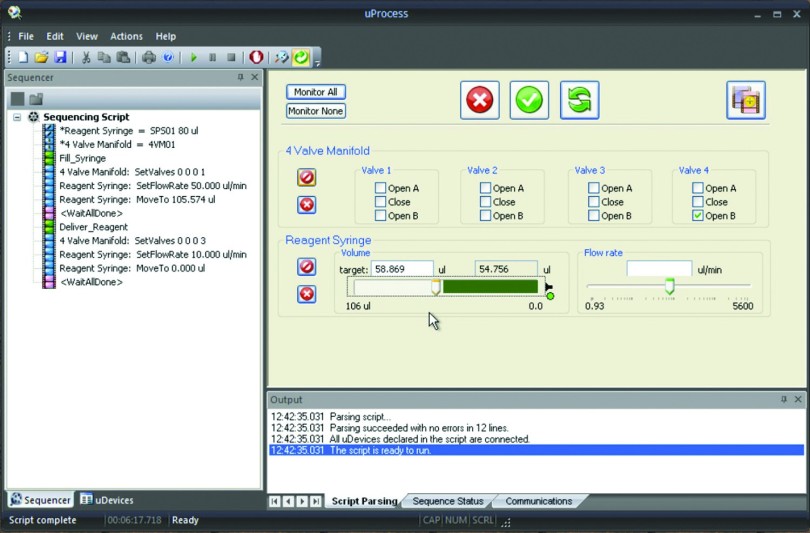Check Valve 3 Close

[x=594, y=201]
